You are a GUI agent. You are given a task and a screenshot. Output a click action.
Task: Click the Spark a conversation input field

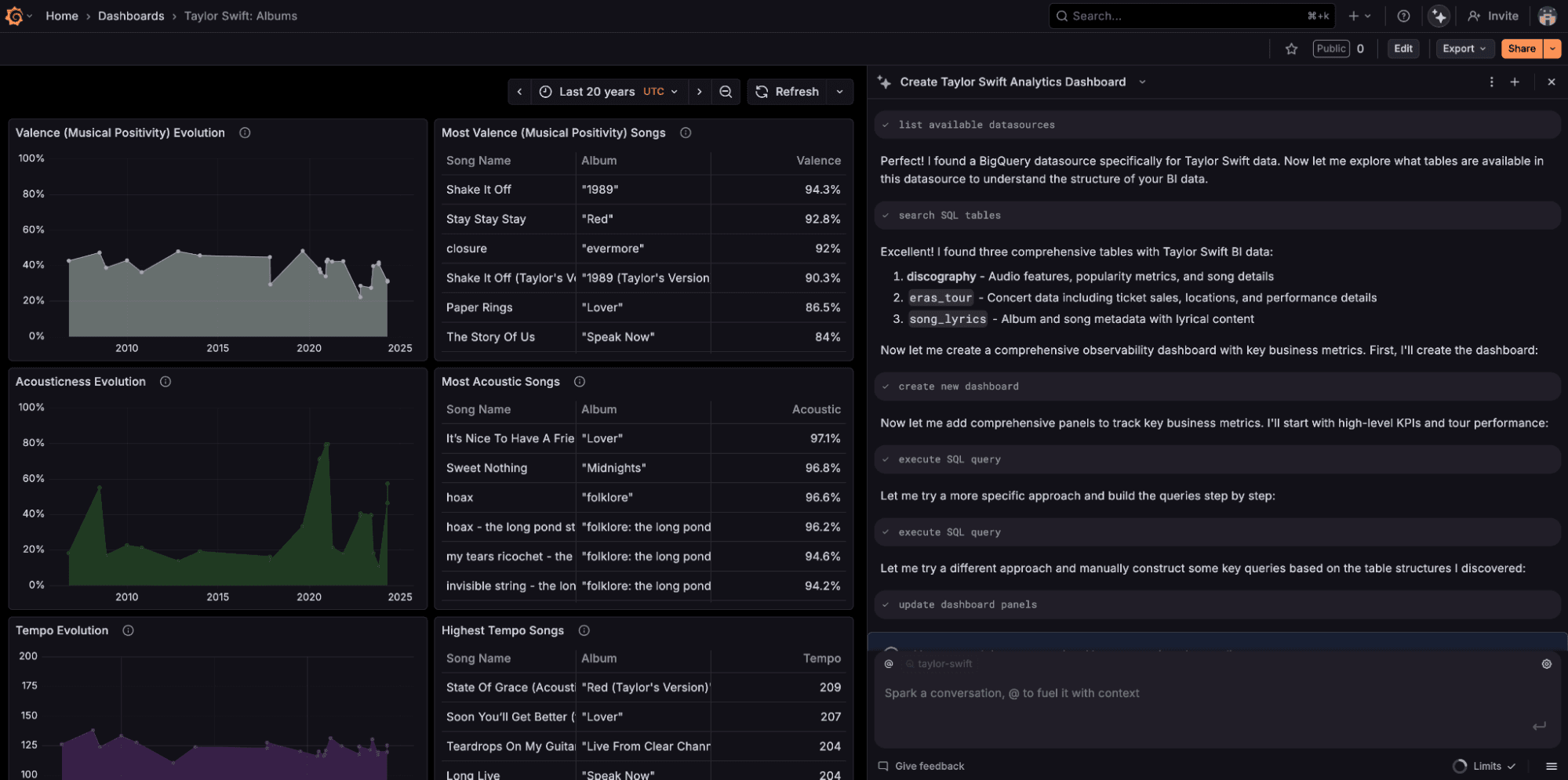click(1098, 693)
